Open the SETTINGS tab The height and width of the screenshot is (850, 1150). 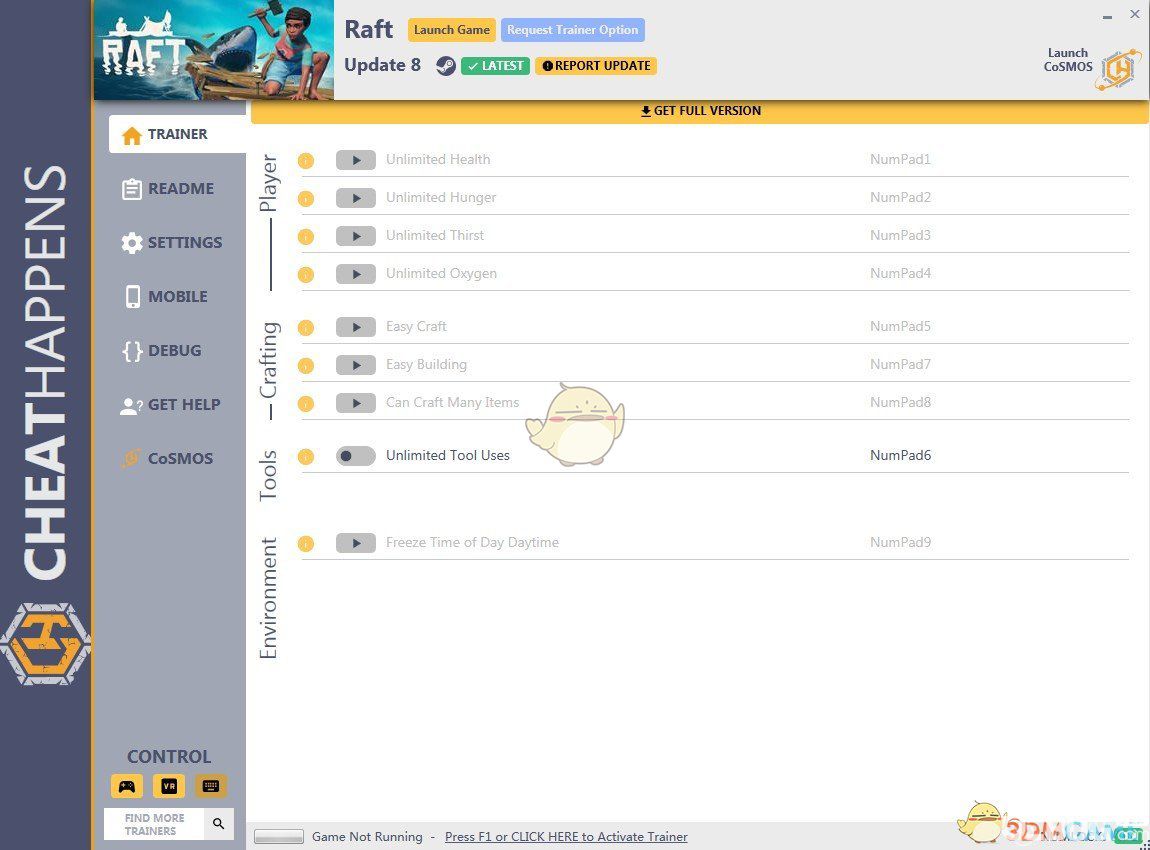(172, 243)
